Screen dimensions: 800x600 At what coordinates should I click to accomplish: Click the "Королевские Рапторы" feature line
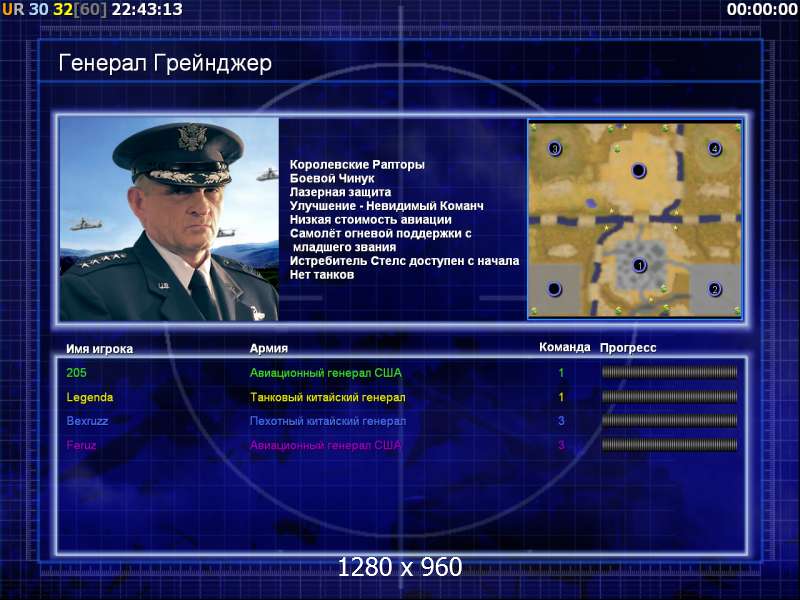357,164
